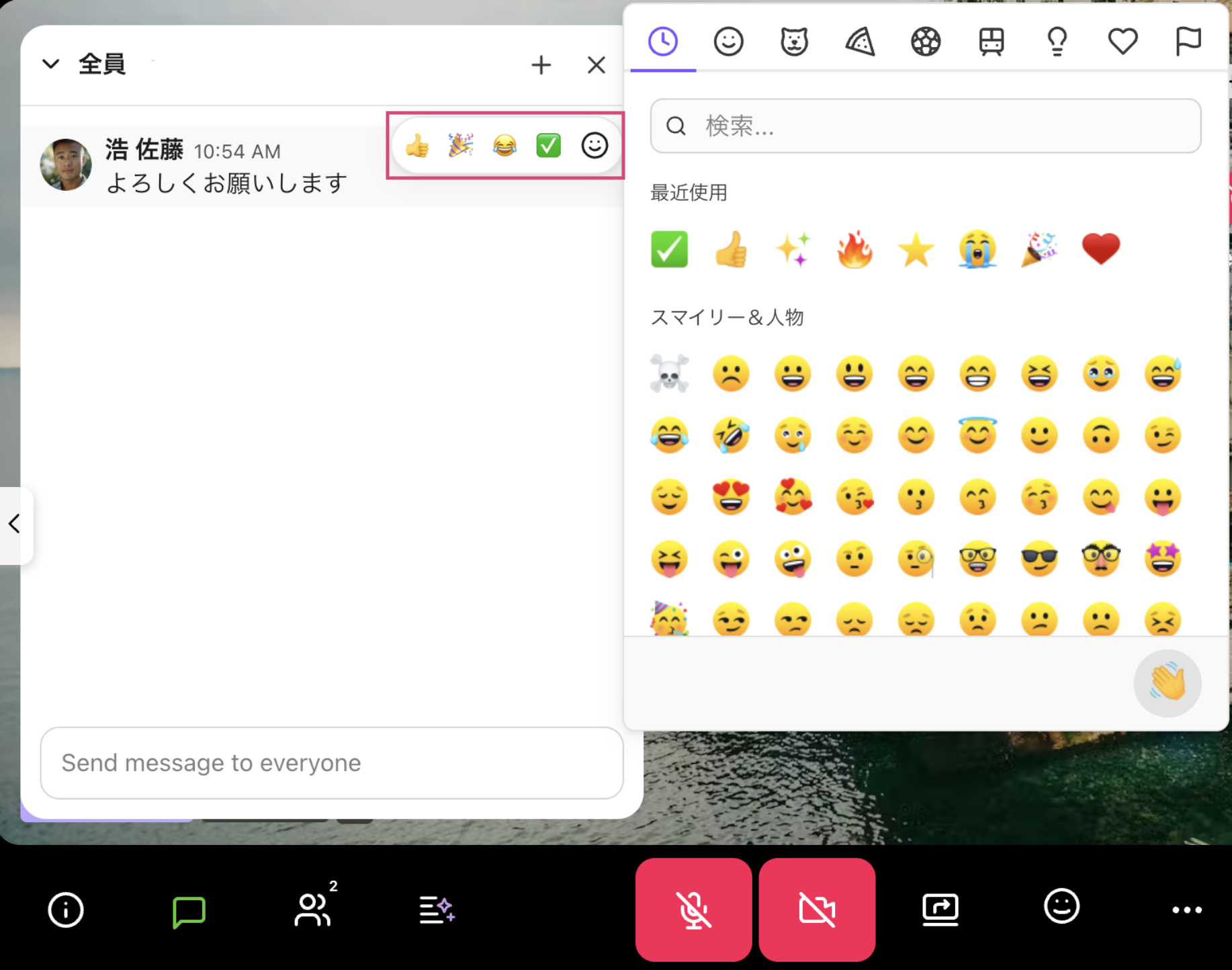Open the objects emoji category
This screenshot has width=1232, height=970.
(1057, 41)
